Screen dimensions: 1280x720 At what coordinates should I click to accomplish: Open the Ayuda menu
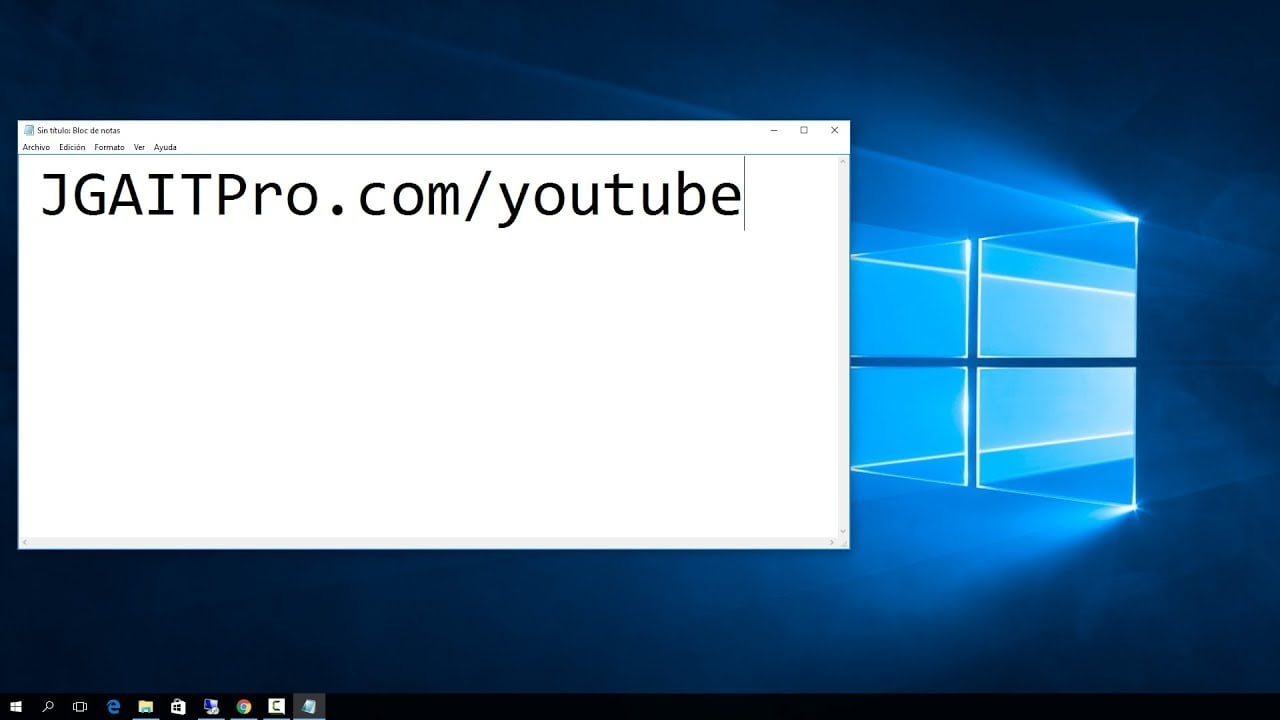[165, 147]
